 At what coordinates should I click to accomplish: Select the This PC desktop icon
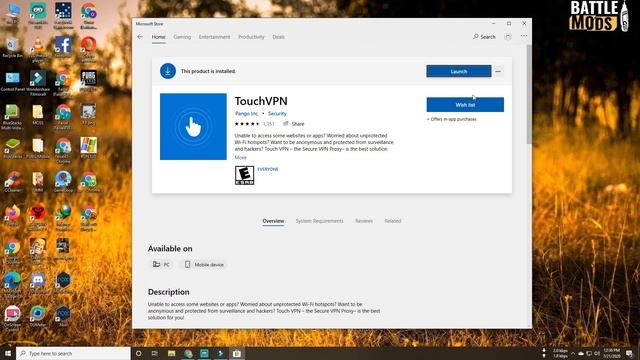pos(12,14)
